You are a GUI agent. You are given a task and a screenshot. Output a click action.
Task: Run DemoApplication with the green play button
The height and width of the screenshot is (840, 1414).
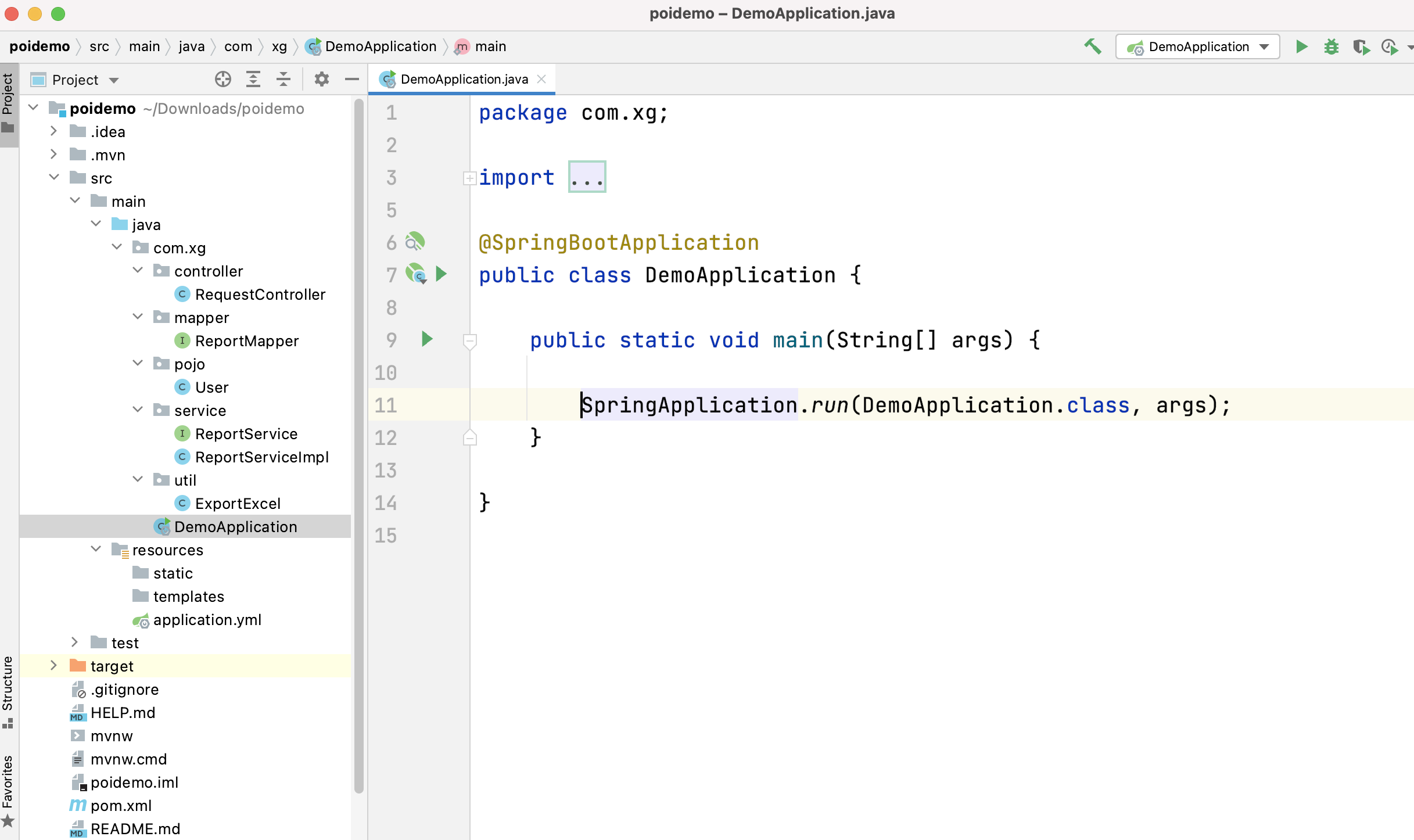click(x=1301, y=46)
